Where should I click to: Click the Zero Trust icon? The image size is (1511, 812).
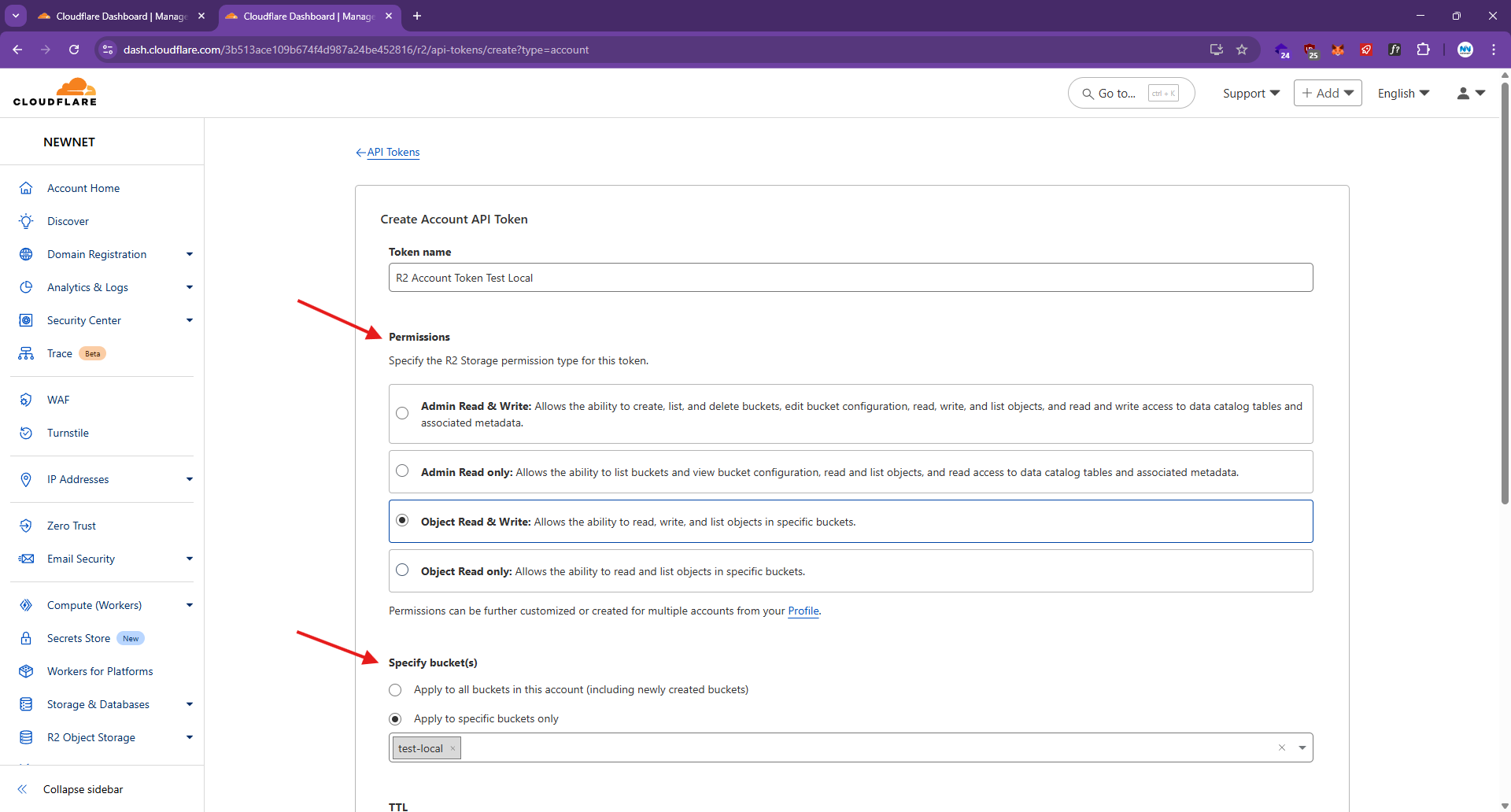(x=26, y=526)
